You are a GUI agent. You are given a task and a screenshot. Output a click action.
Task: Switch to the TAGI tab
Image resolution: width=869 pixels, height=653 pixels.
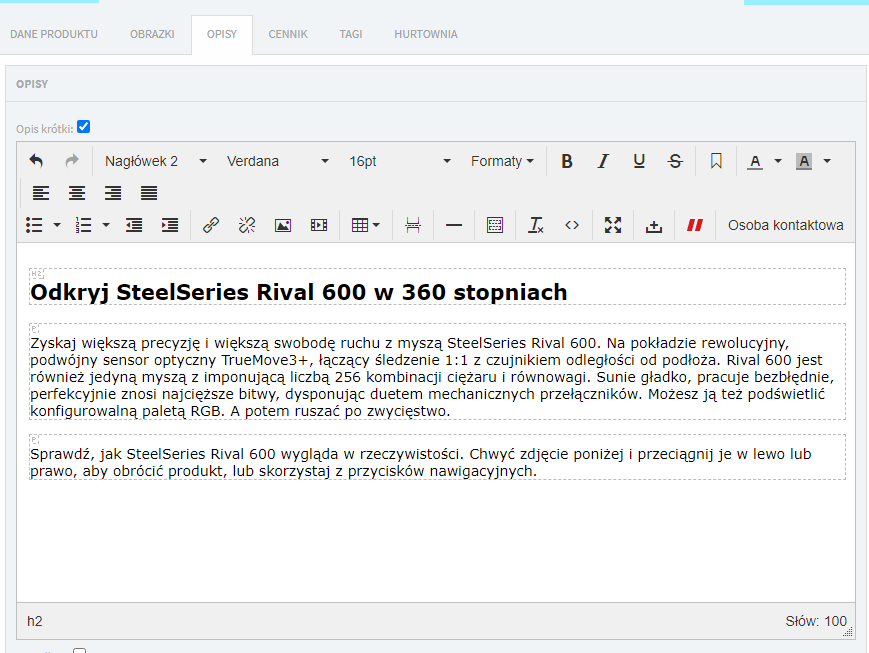point(351,34)
